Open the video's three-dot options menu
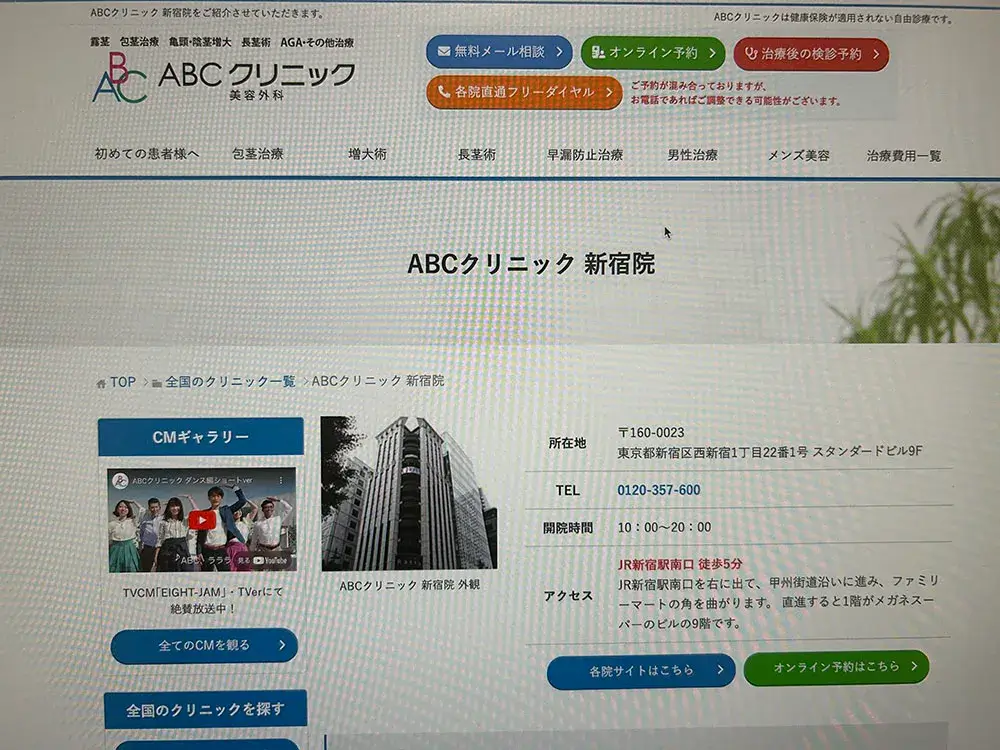Viewport: 1000px width, 750px height. (x=281, y=480)
